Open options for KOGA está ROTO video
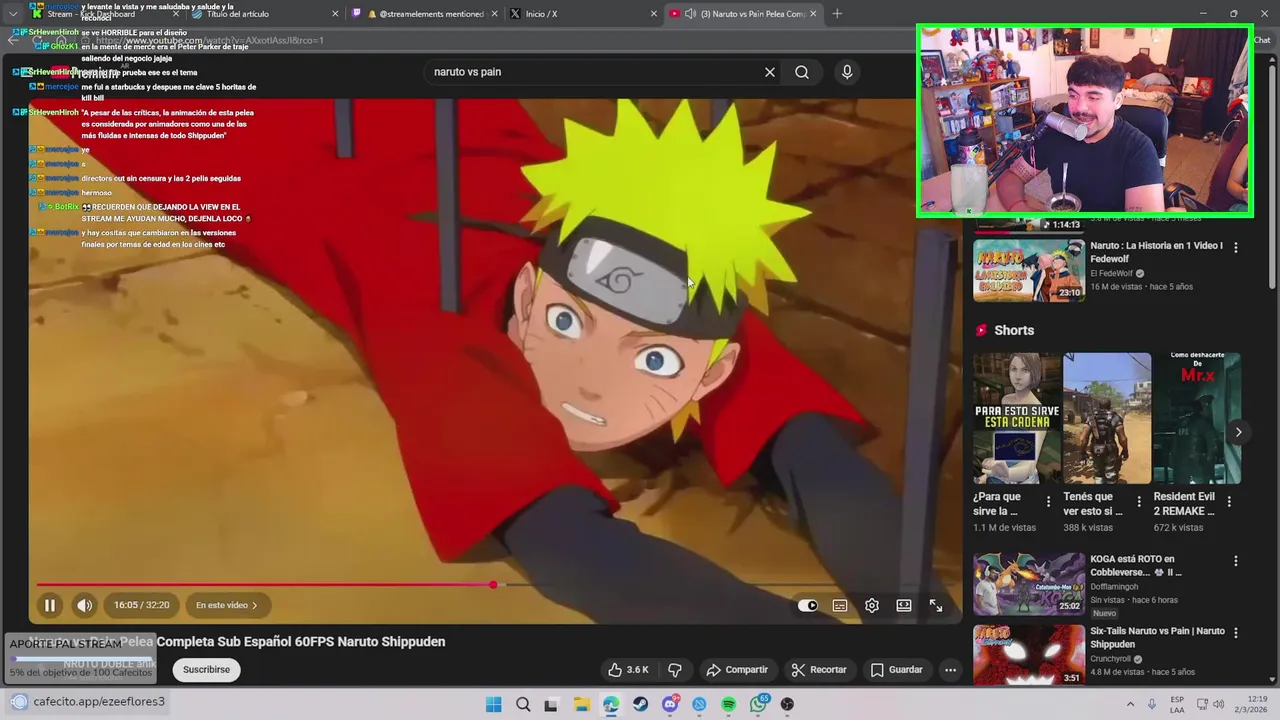 (1236, 561)
